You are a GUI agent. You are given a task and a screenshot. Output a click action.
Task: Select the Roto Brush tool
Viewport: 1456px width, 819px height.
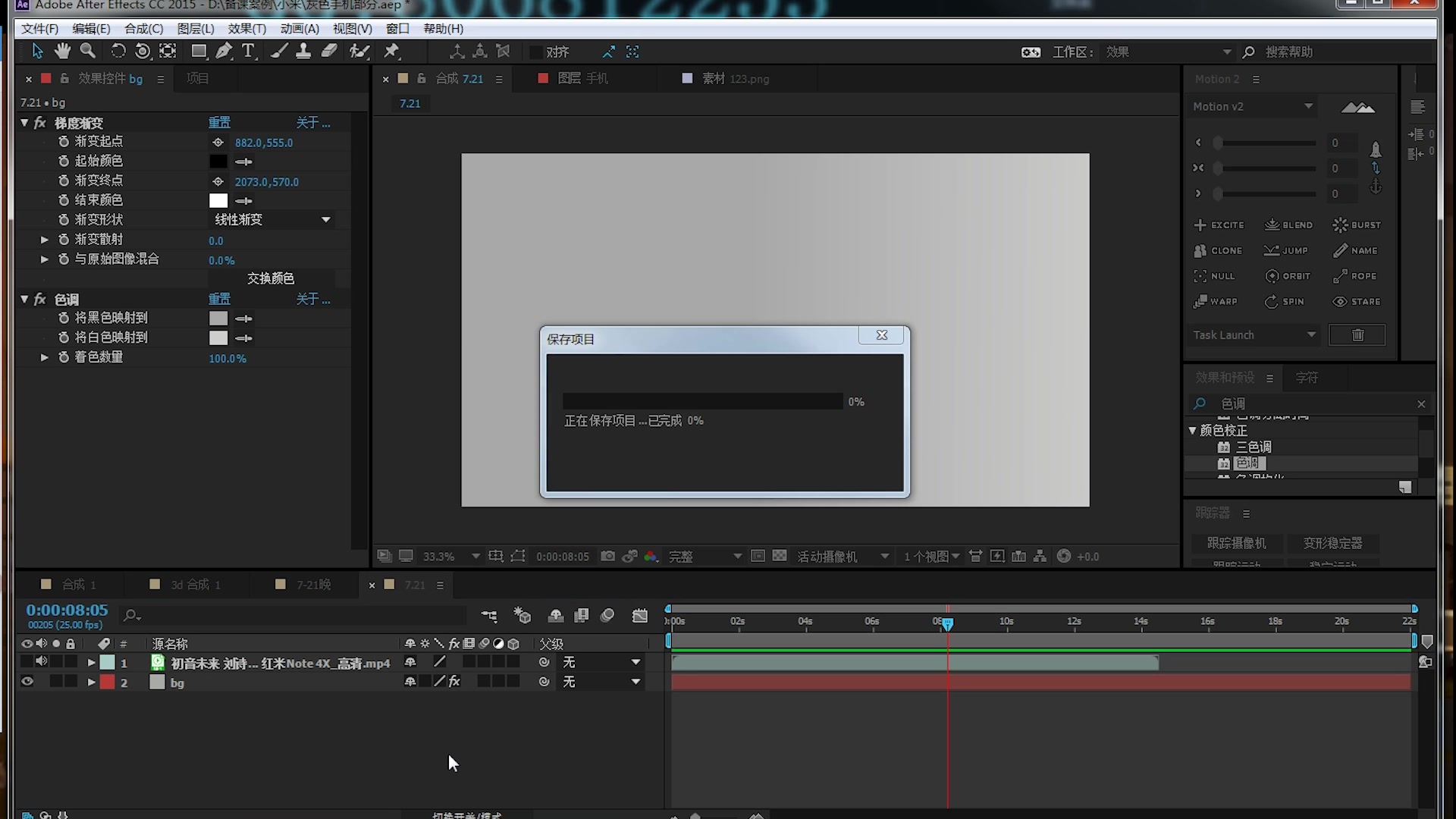pyautogui.click(x=359, y=51)
